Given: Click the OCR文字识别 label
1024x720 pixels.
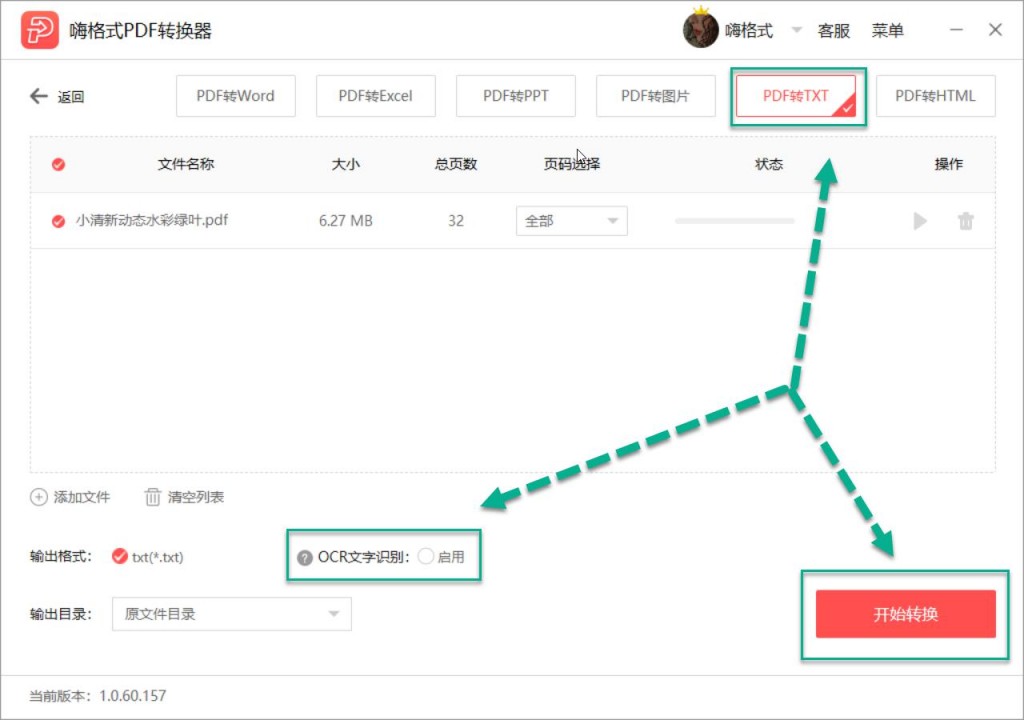Looking at the screenshot, I should tap(363, 557).
